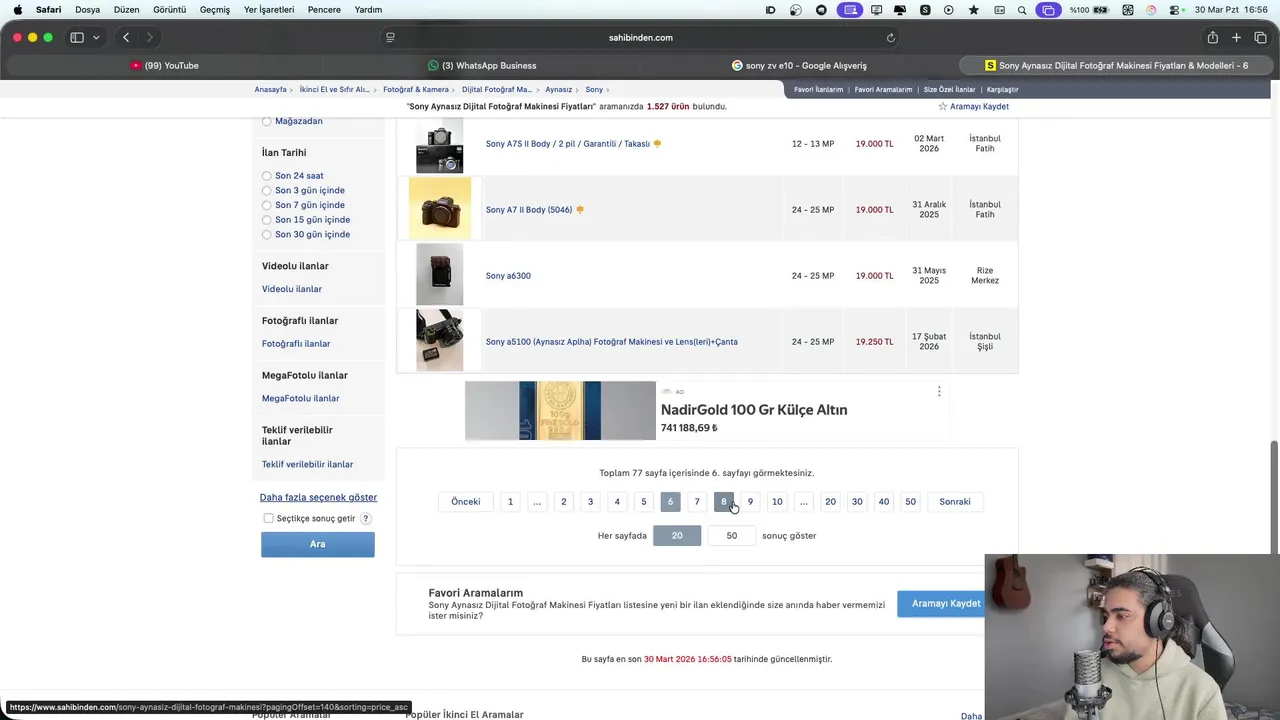
Task: Open results page 8
Action: click(x=724, y=502)
